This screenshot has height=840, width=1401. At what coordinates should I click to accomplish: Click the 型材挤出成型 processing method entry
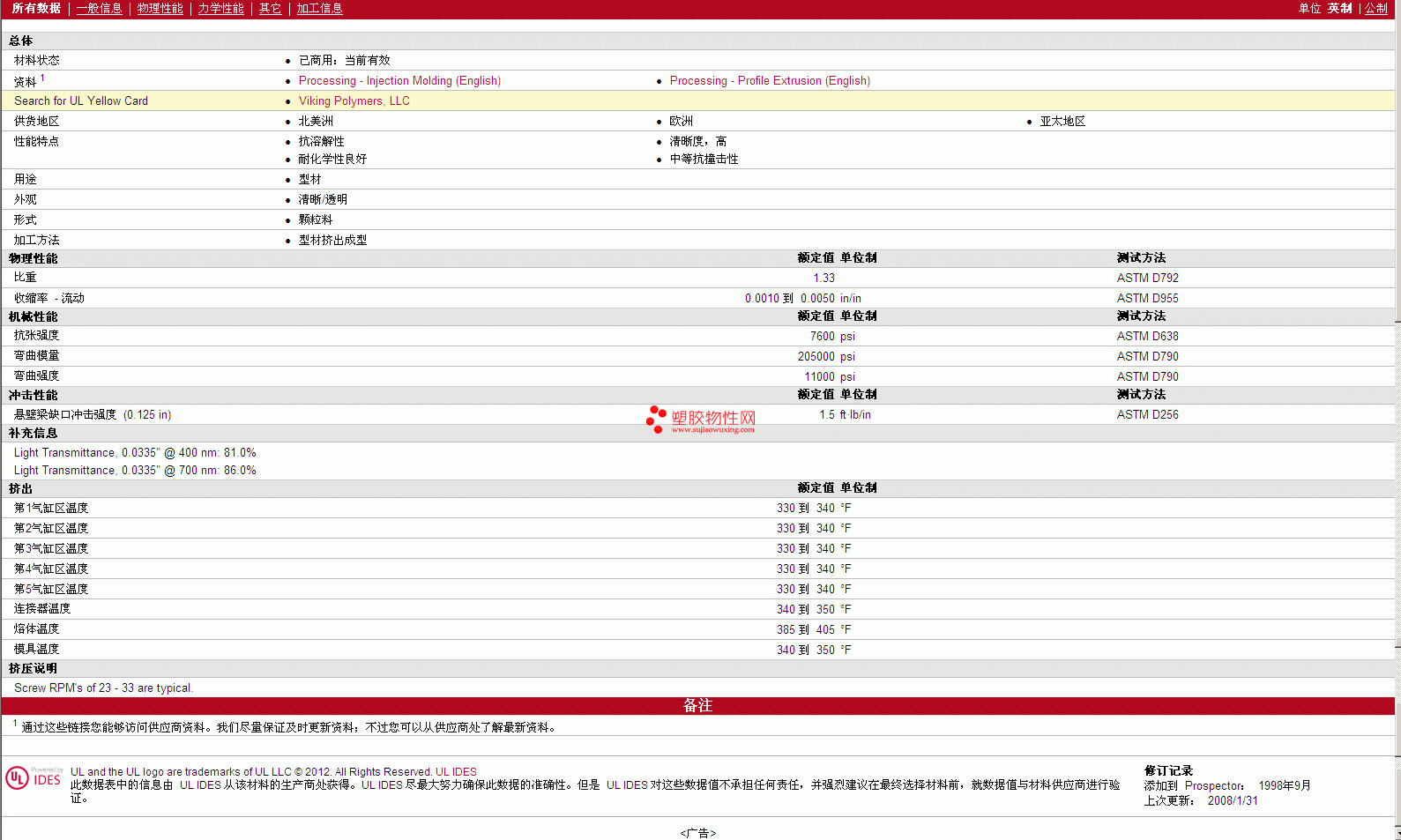tap(332, 240)
